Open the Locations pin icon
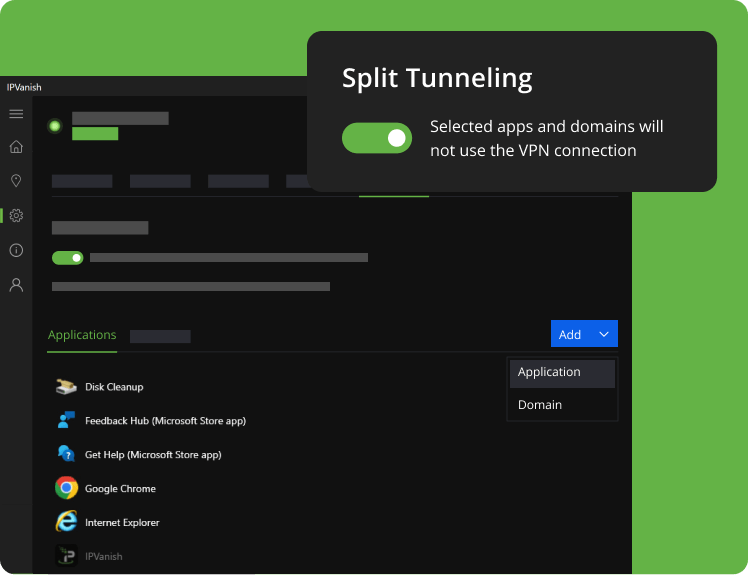The width and height of the screenshot is (748, 575). point(16,181)
